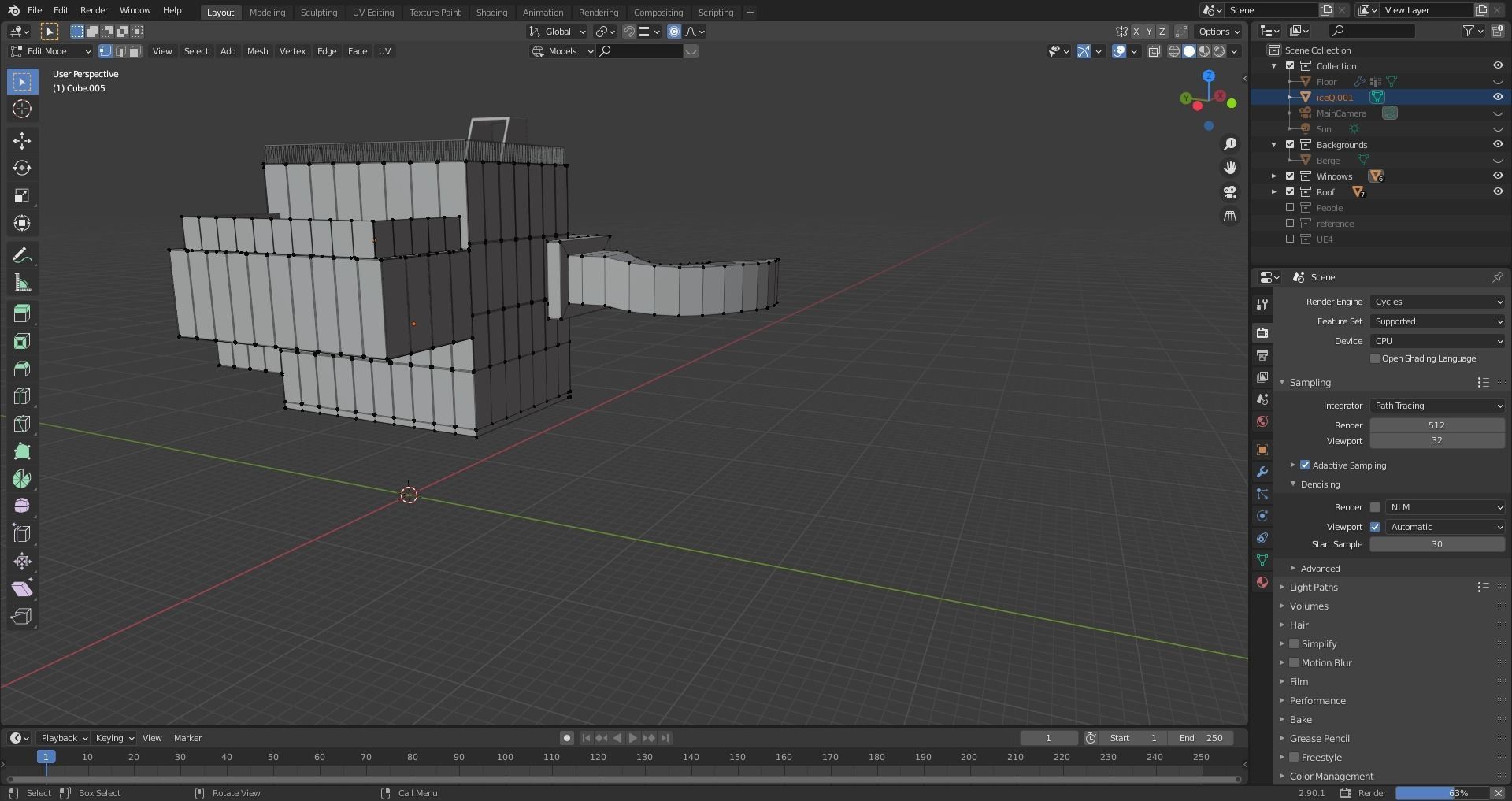Image resolution: width=1512 pixels, height=801 pixels.
Task: Open the Integrator dropdown
Action: 1438,406
